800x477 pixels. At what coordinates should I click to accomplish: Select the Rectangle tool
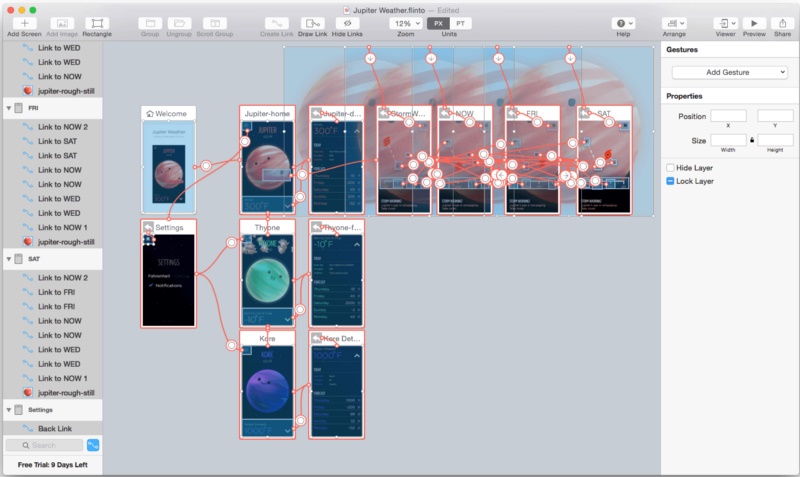tap(97, 22)
